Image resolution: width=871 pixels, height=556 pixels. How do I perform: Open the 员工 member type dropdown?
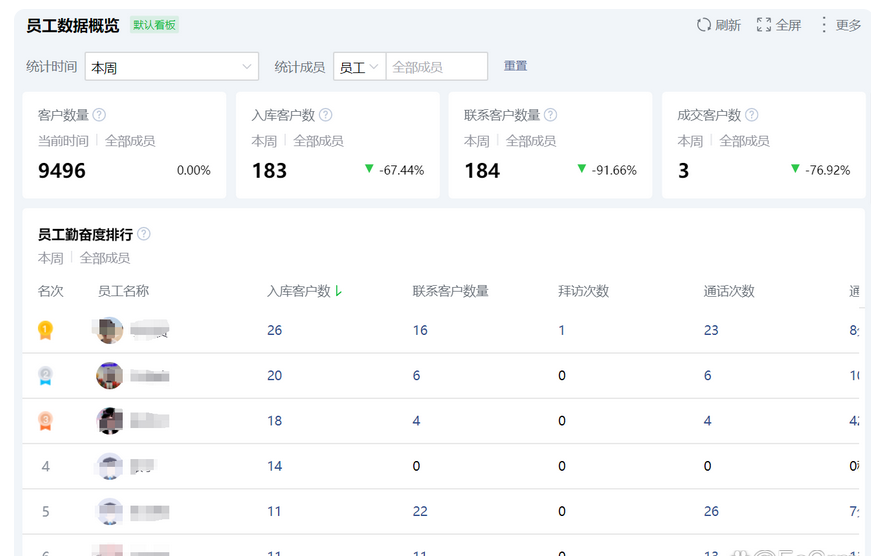point(359,67)
